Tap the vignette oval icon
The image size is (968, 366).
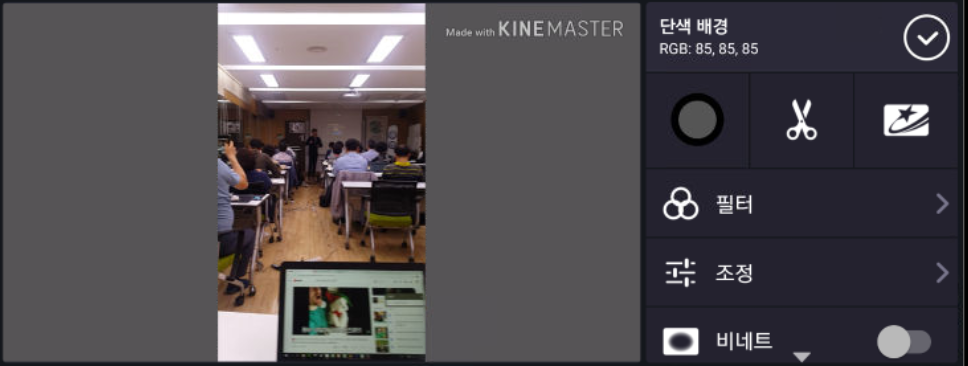[680, 341]
